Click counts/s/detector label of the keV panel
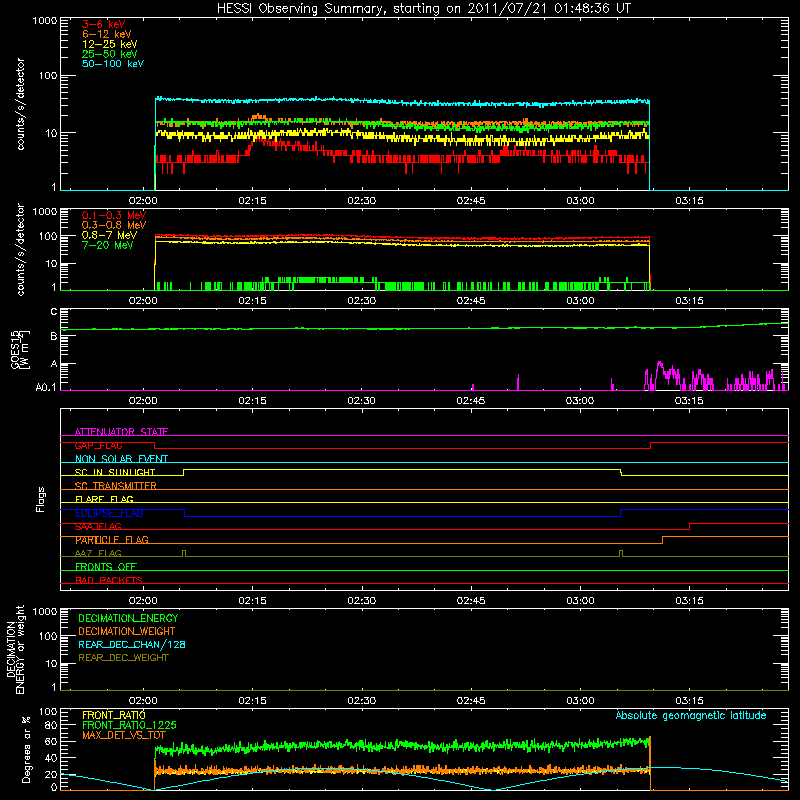This screenshot has height=800, width=800. coord(20,104)
